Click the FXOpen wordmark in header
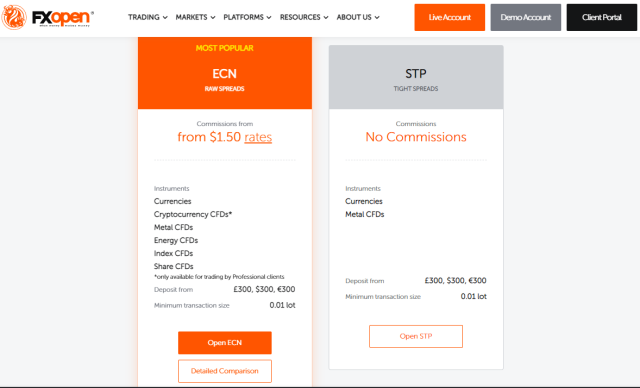 pyautogui.click(x=63, y=18)
